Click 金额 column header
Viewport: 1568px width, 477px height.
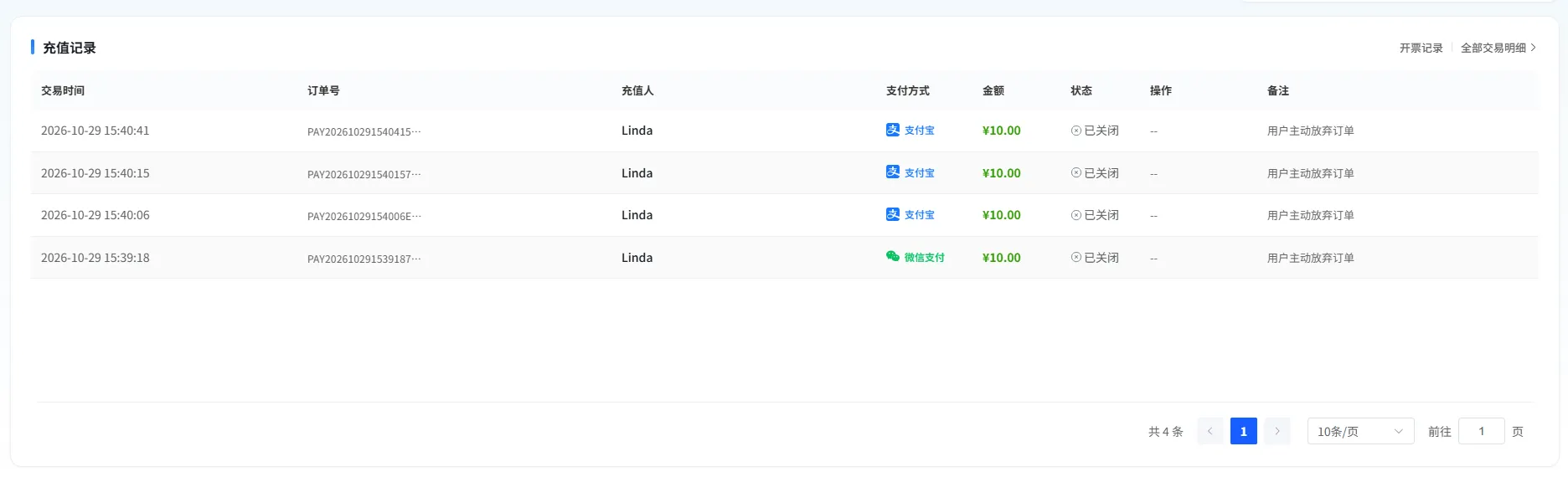pyautogui.click(x=993, y=90)
